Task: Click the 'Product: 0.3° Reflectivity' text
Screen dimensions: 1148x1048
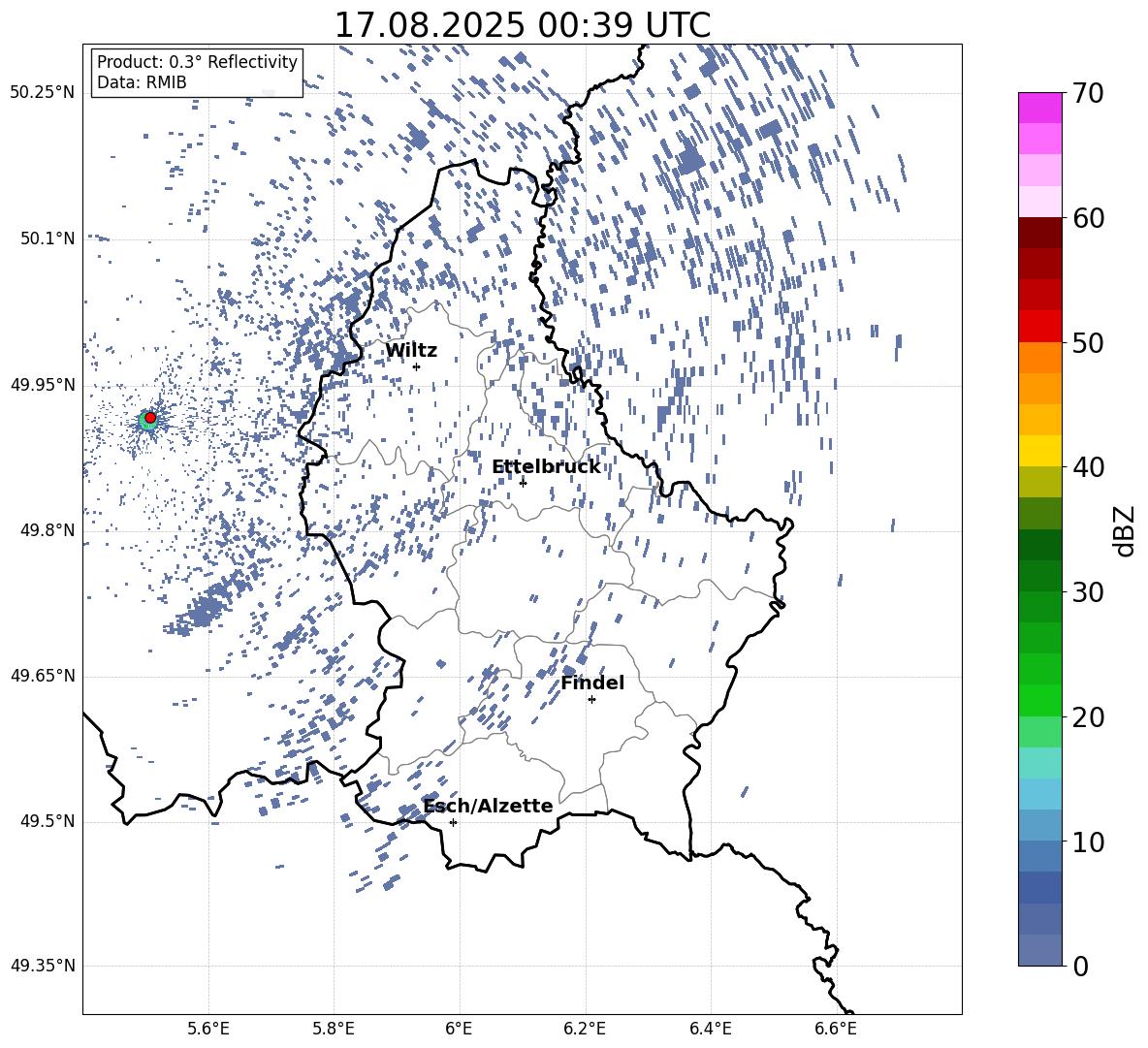Action: tap(197, 61)
